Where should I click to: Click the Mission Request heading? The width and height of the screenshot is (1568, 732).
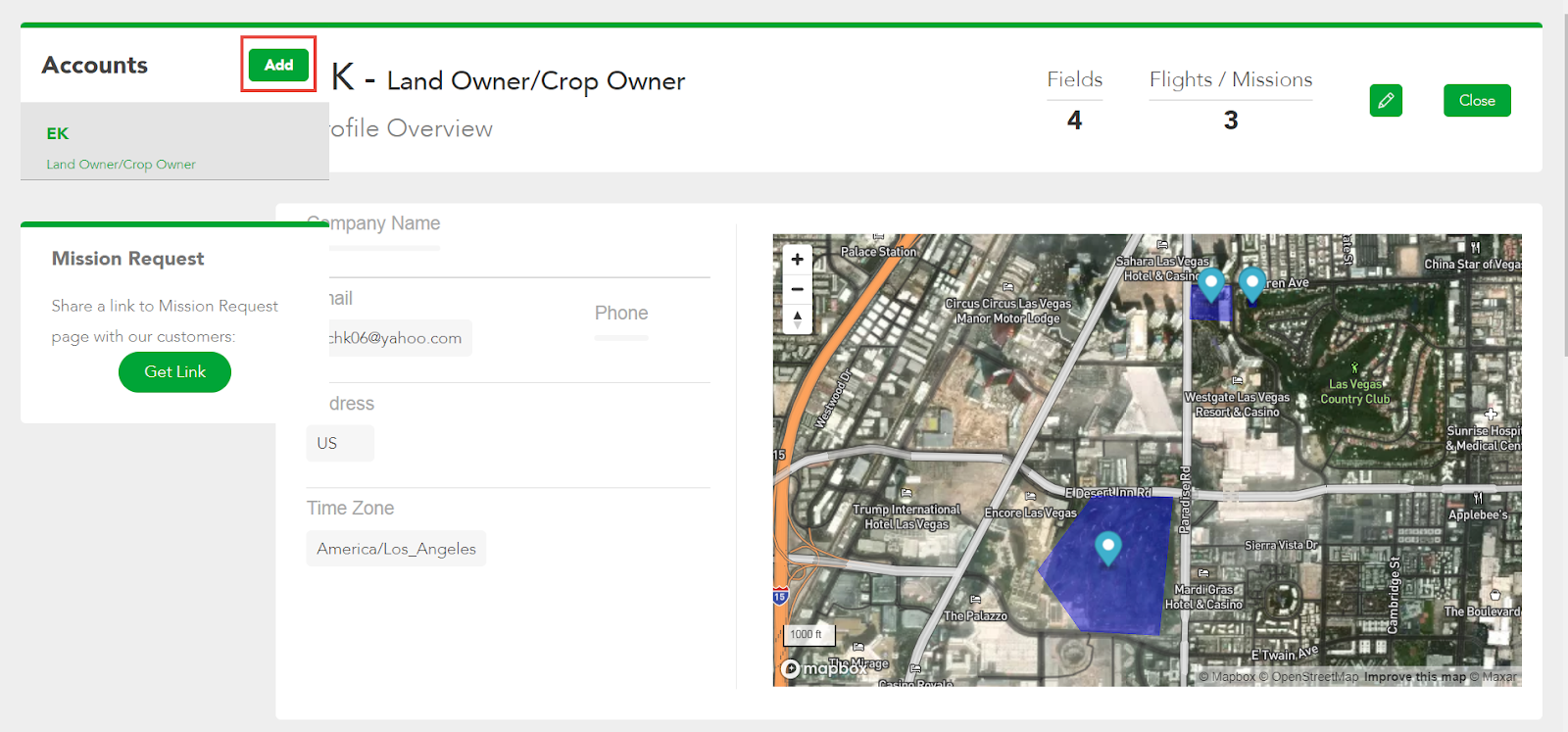pyautogui.click(x=127, y=259)
